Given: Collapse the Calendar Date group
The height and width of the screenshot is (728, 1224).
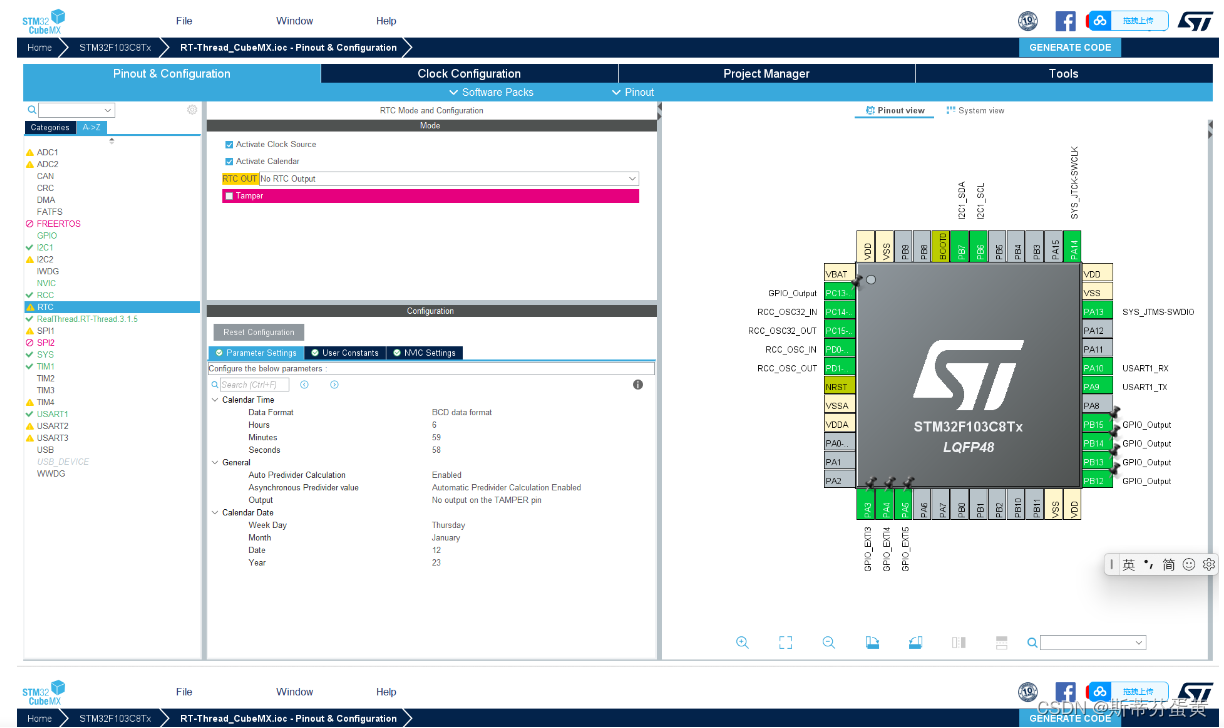Looking at the screenshot, I should click(x=215, y=513).
